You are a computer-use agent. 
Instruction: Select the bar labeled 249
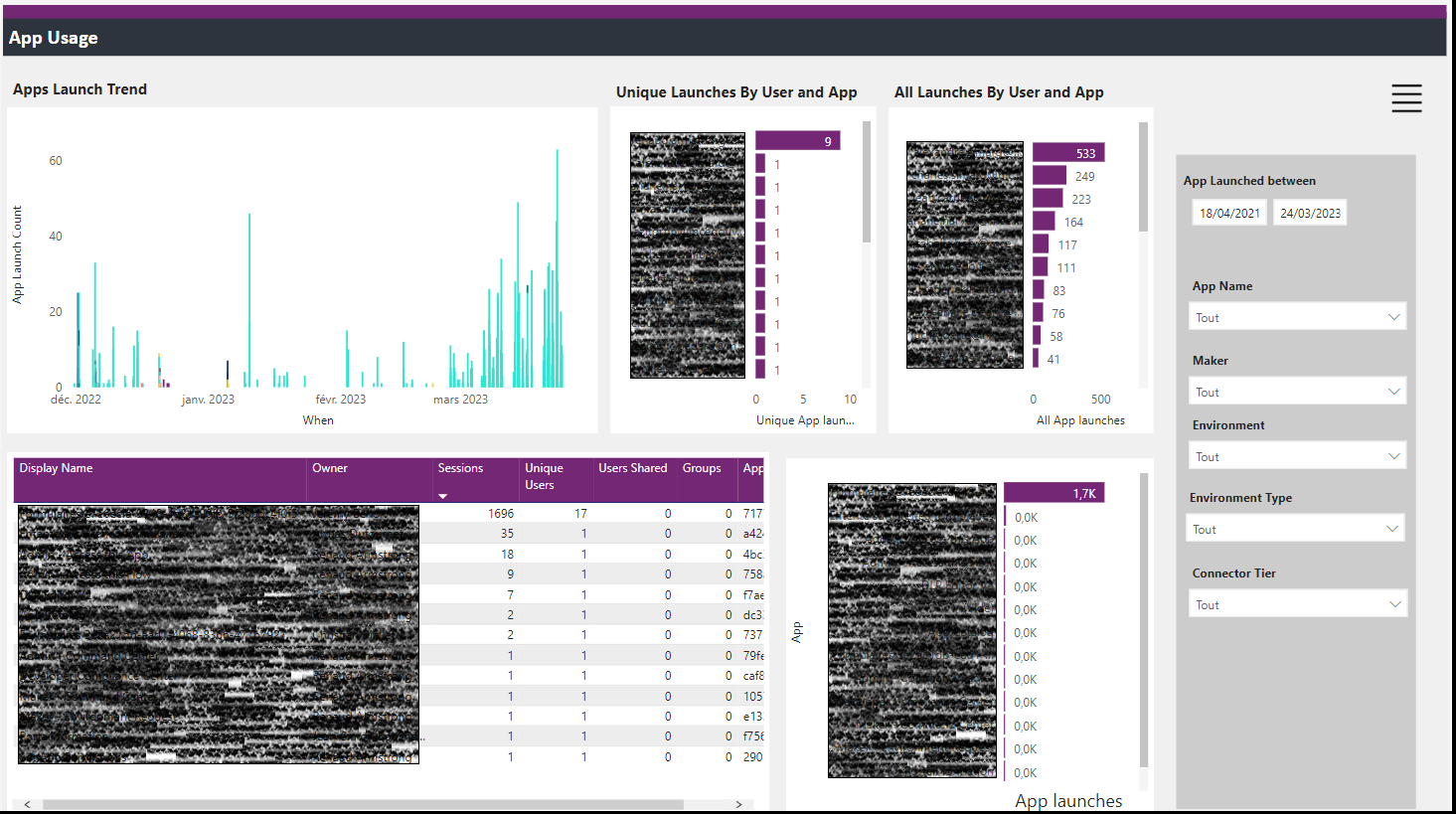[x=1050, y=176]
